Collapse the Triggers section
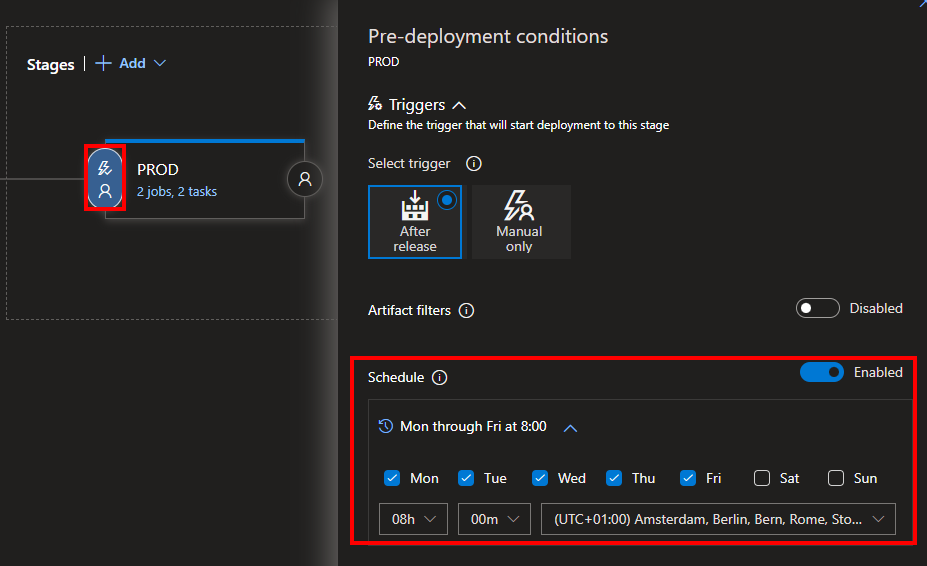The height and width of the screenshot is (566, 927). pos(459,105)
